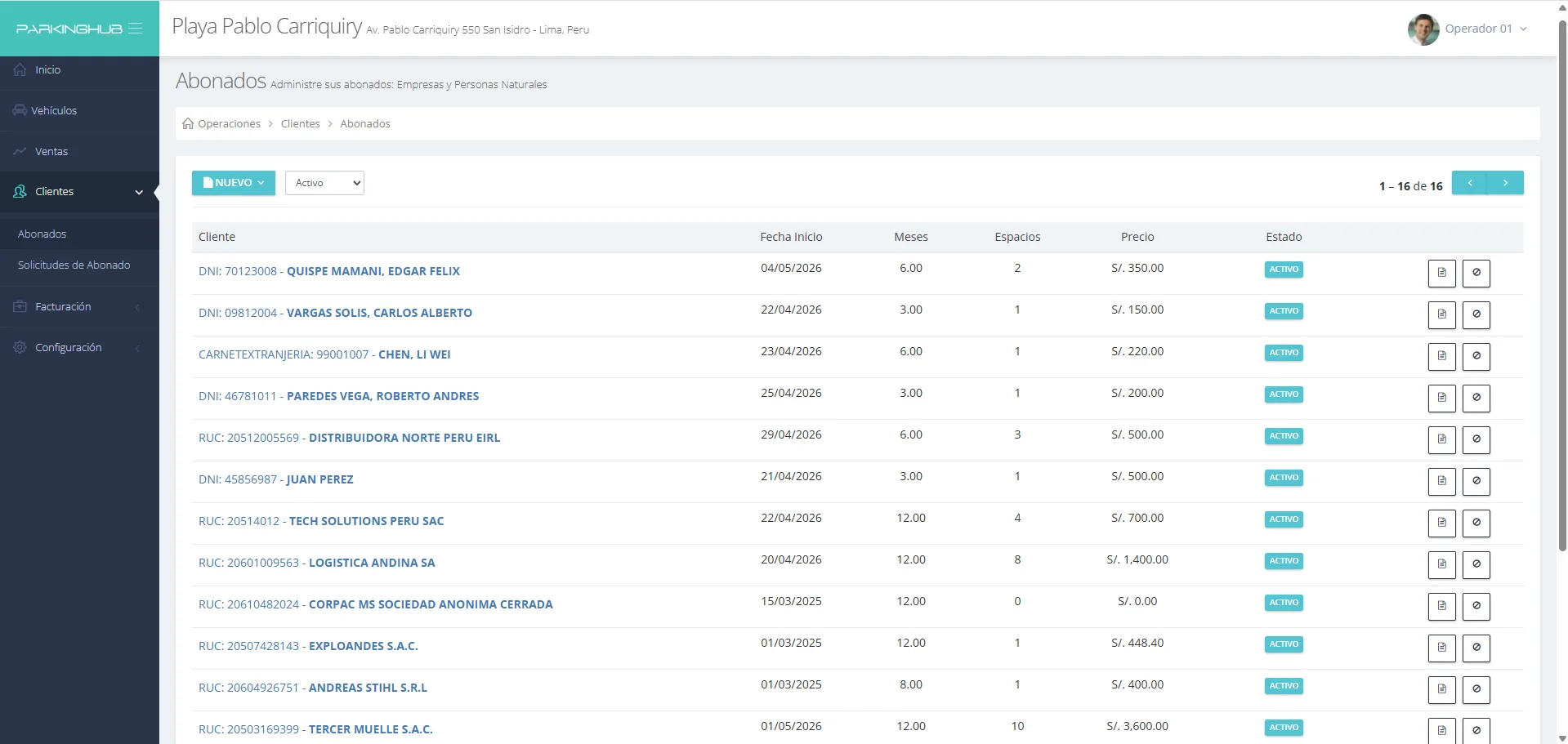Click the home icon in the breadcrumb
The height and width of the screenshot is (744, 1568).
click(x=188, y=123)
